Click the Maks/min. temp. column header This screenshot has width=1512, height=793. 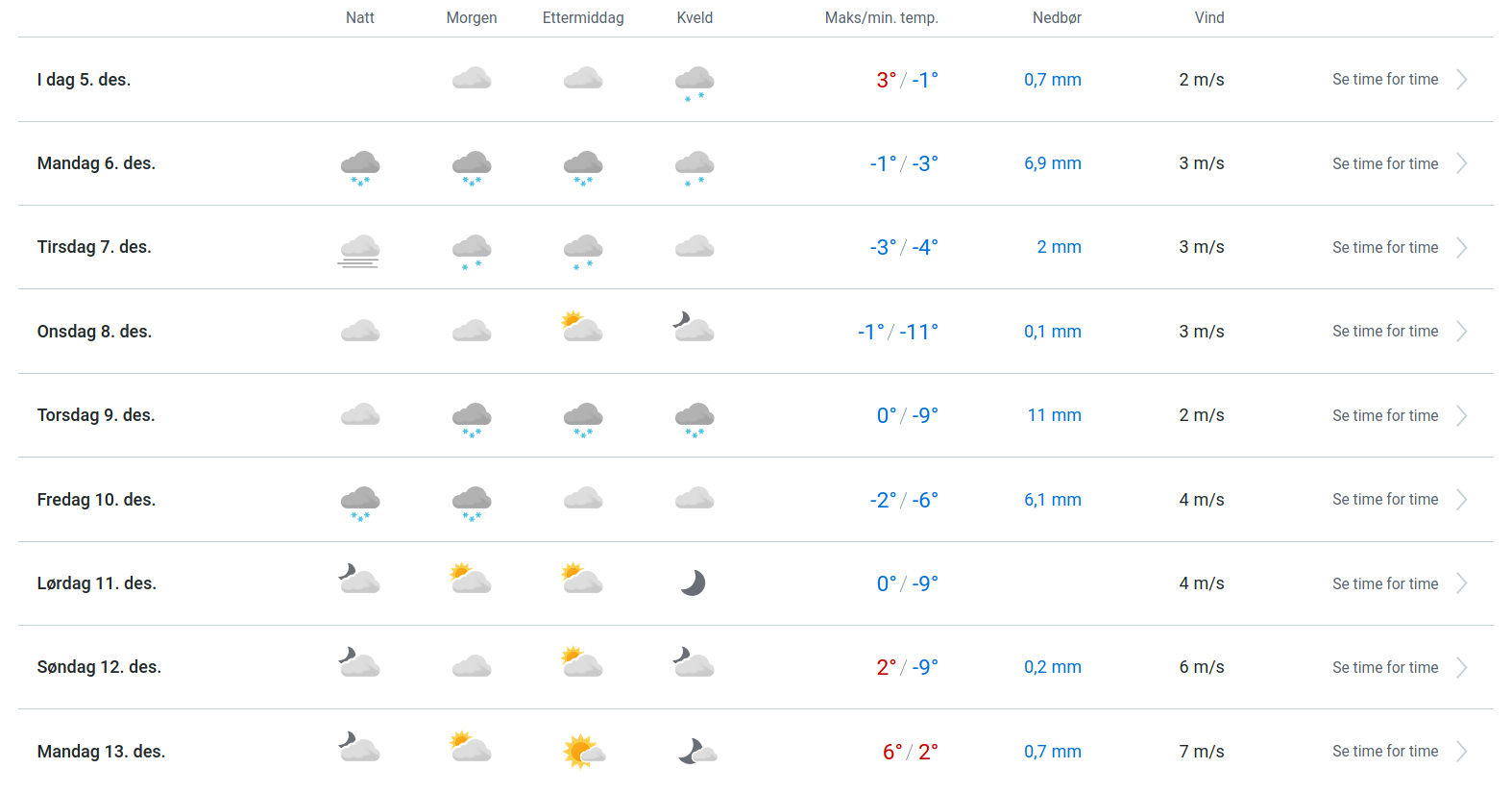point(881,18)
